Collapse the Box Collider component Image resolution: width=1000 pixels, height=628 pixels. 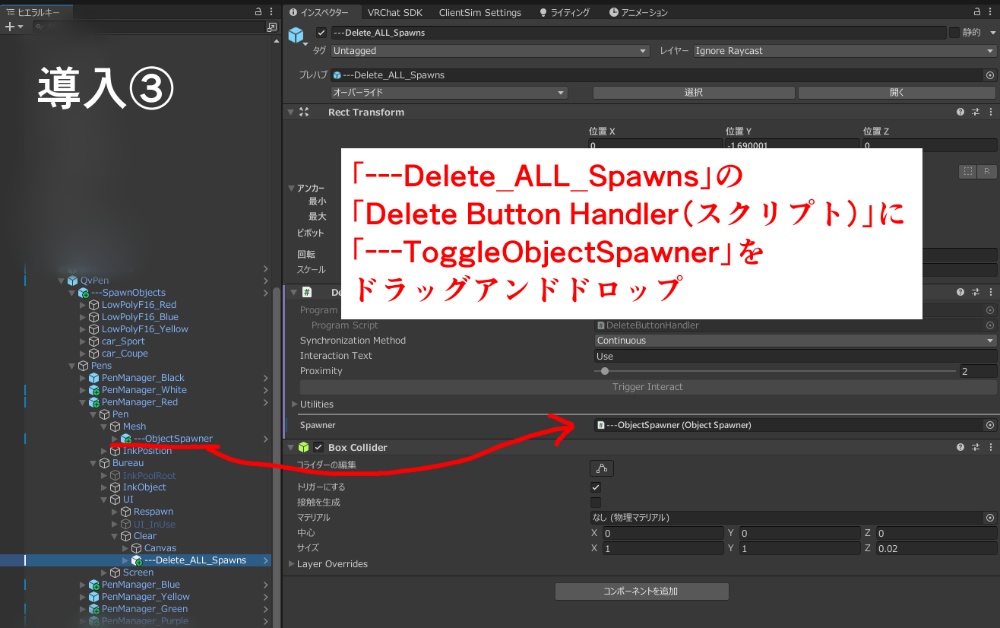291,448
